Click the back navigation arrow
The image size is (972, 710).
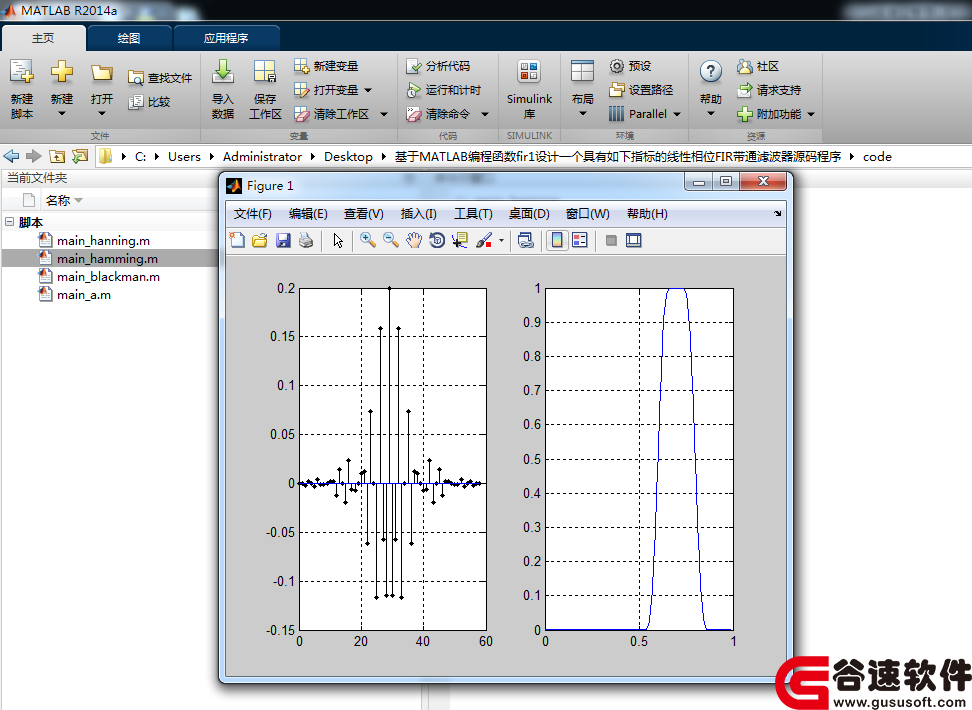[11, 156]
